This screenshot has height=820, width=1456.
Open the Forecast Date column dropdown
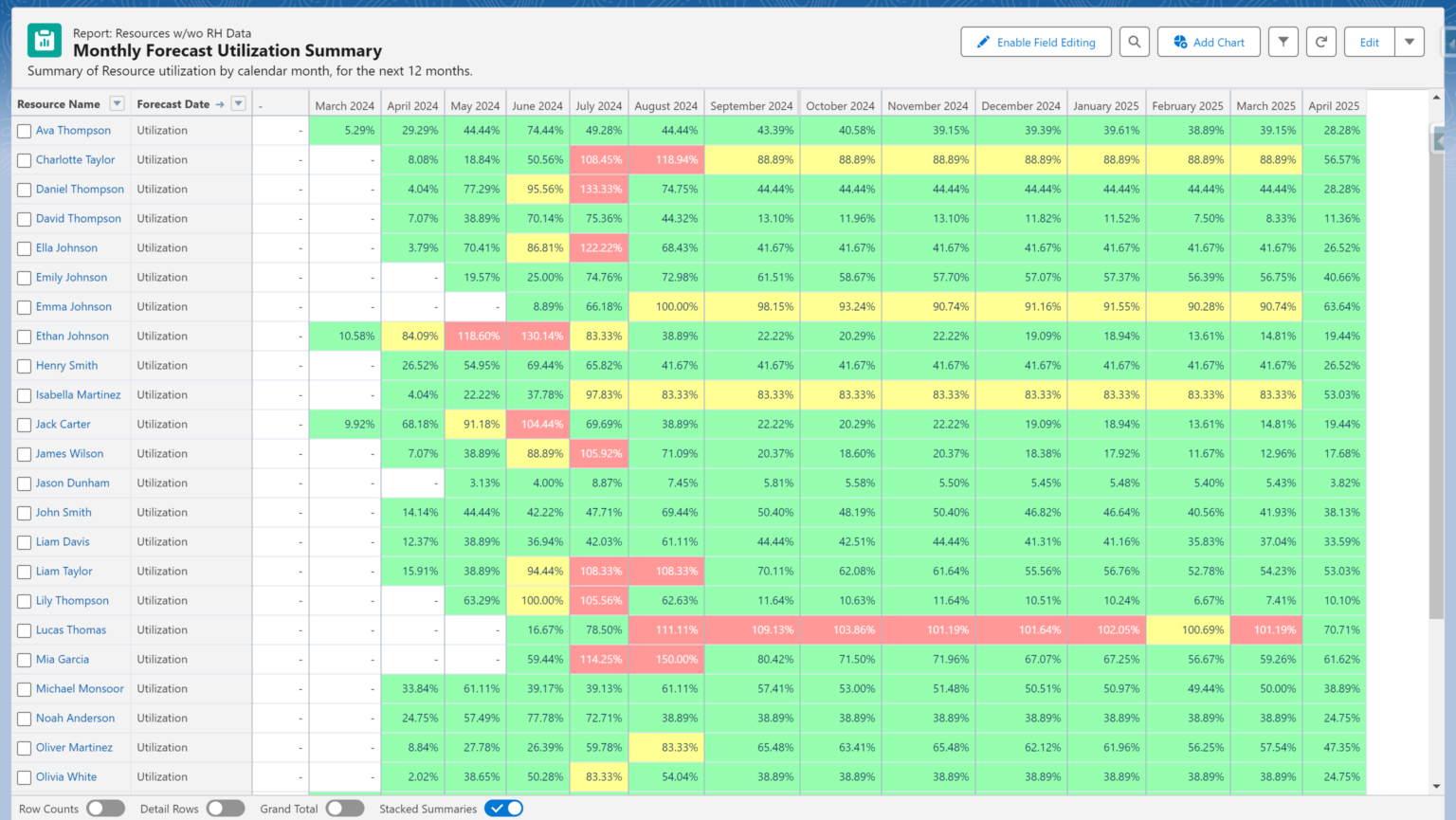point(238,104)
